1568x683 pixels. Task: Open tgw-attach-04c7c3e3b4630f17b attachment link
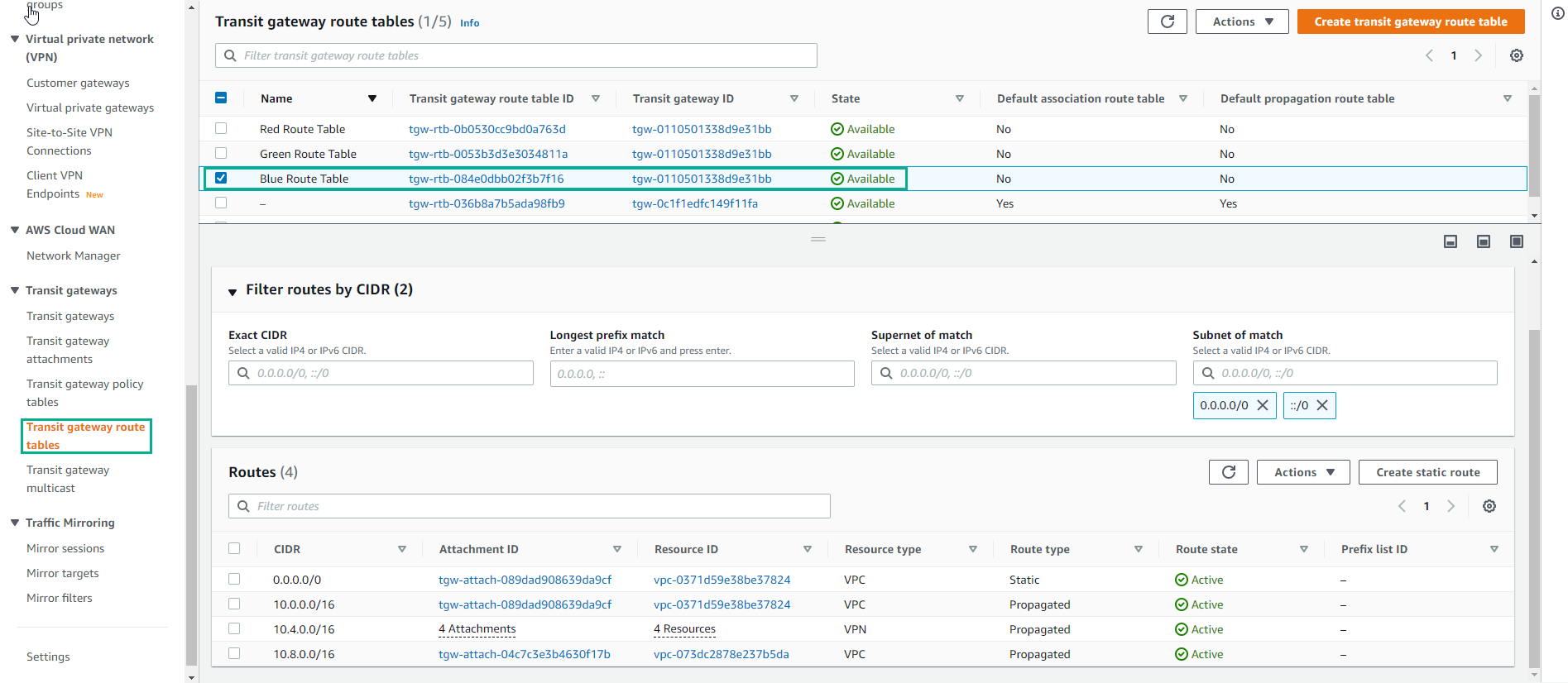click(x=525, y=654)
